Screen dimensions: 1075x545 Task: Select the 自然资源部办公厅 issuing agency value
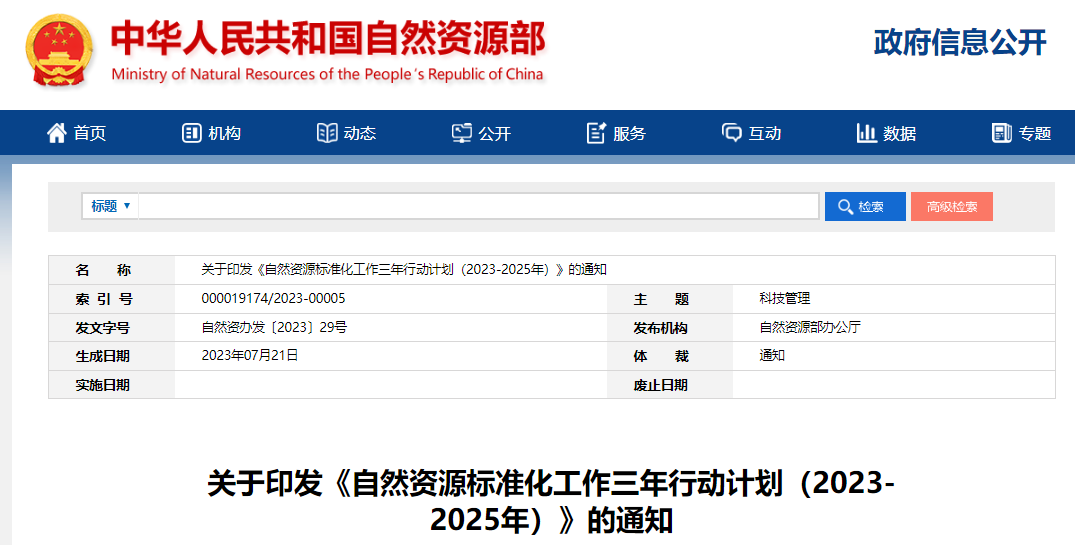810,328
